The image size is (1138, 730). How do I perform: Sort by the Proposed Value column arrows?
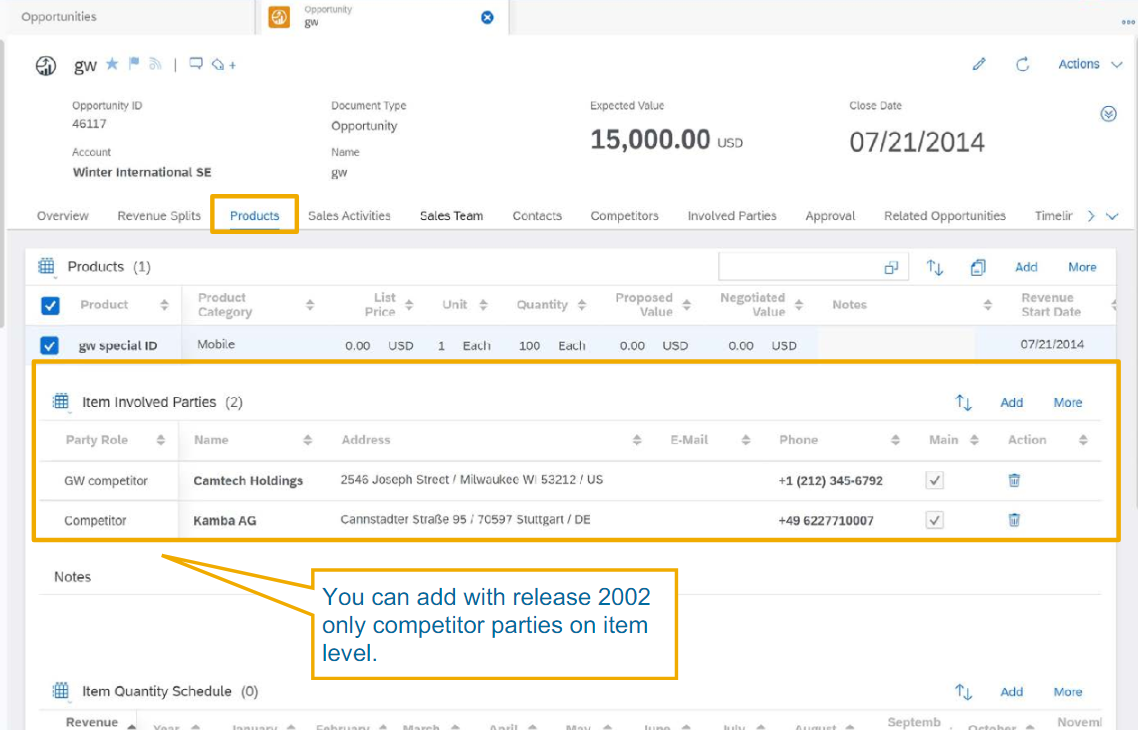point(687,305)
